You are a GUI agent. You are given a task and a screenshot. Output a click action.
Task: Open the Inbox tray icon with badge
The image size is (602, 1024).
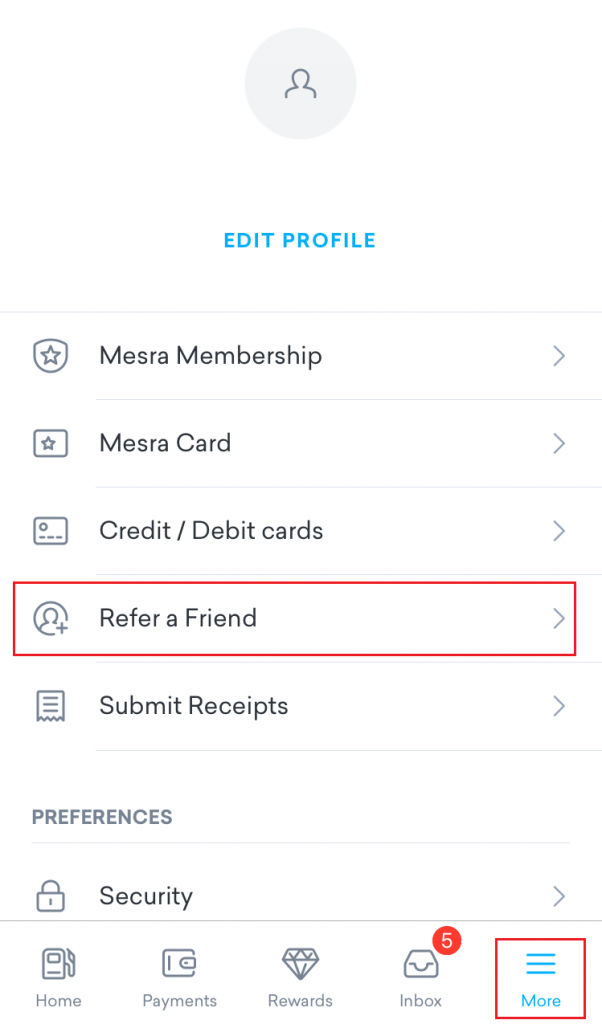click(x=420, y=964)
